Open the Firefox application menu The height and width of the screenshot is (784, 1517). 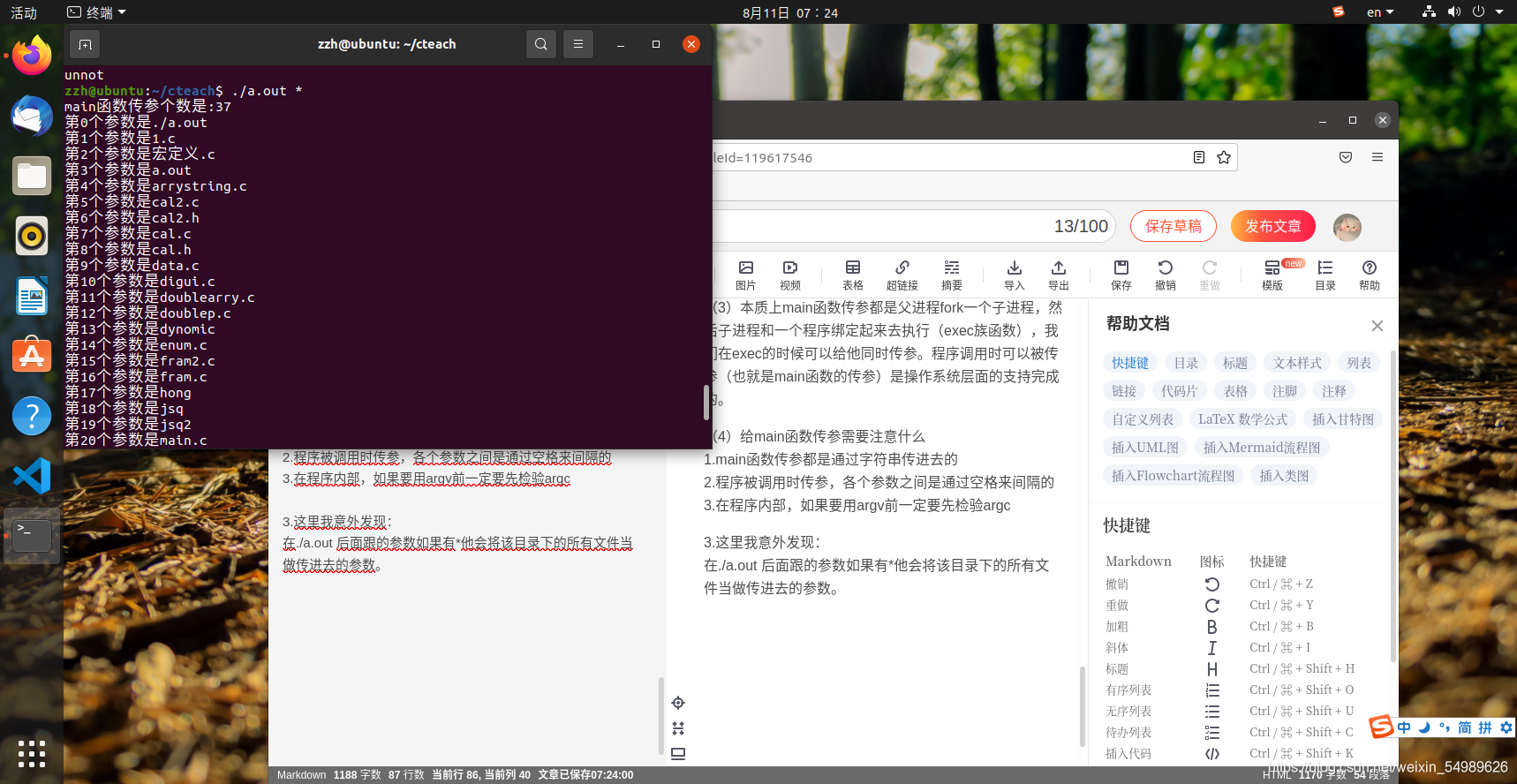(x=1377, y=157)
